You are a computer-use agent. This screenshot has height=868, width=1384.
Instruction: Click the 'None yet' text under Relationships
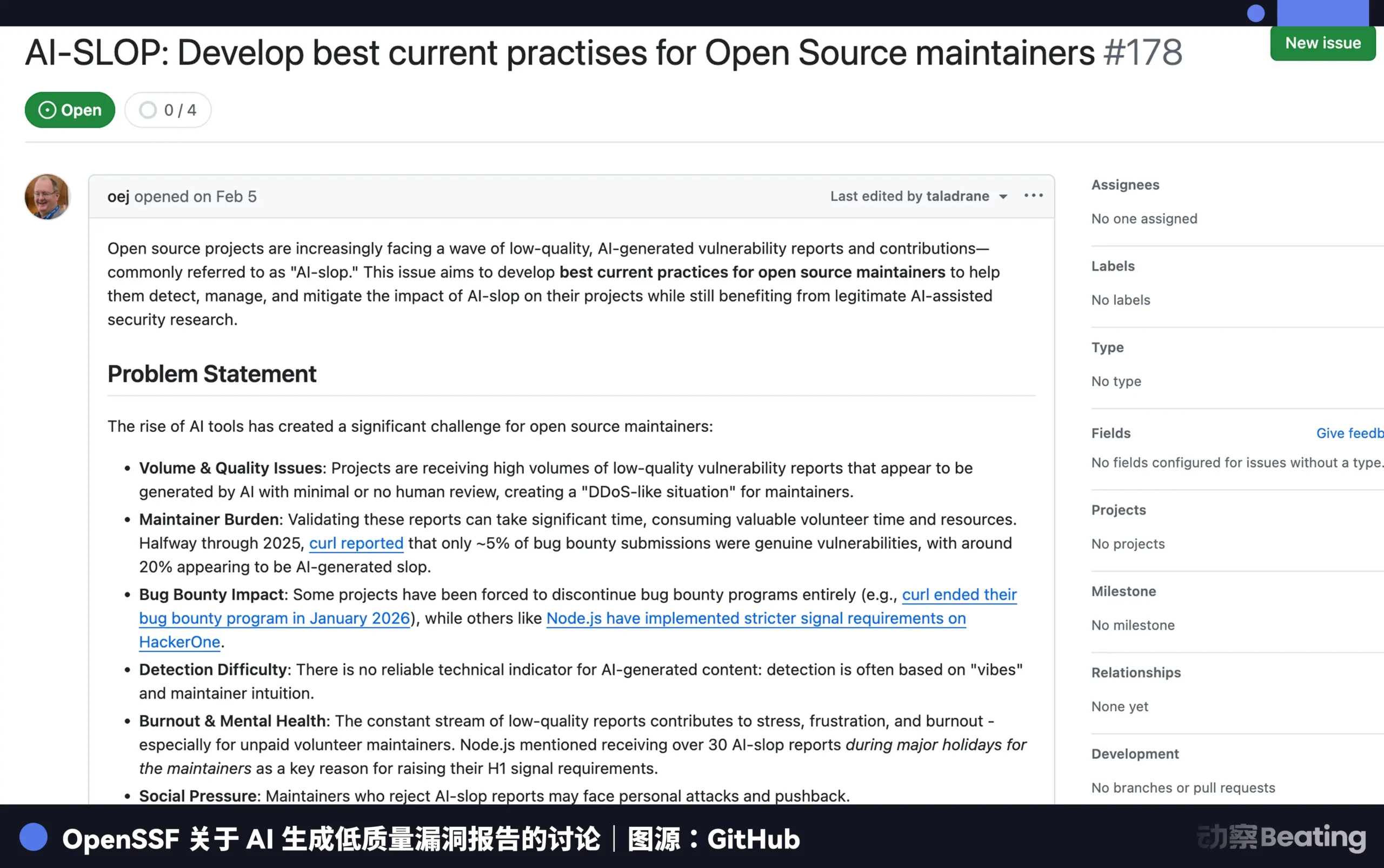(x=1119, y=707)
